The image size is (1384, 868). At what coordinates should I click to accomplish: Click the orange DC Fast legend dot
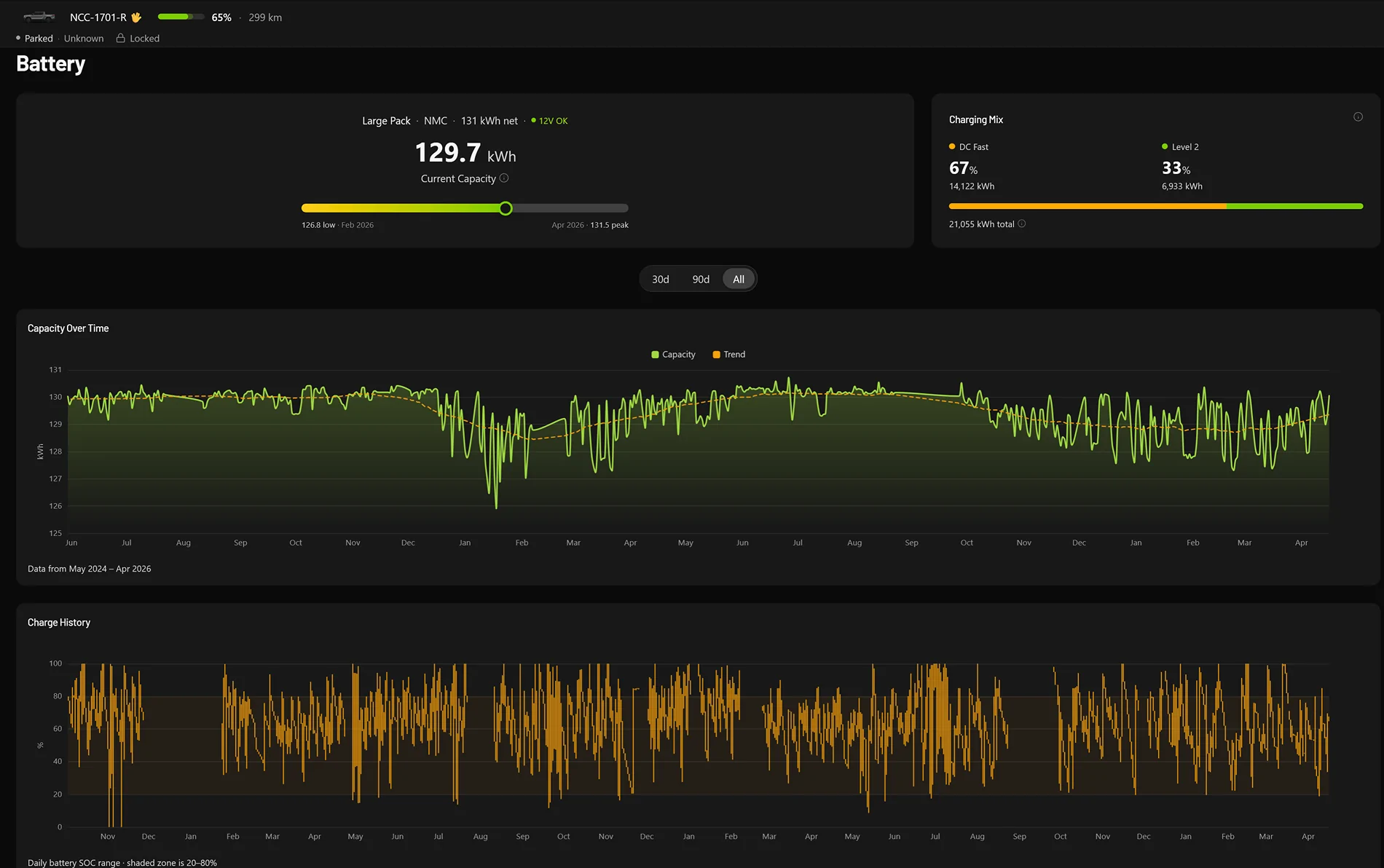pyautogui.click(x=952, y=146)
